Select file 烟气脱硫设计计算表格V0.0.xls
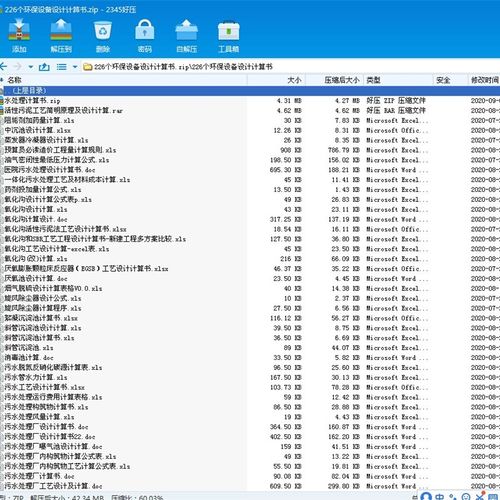Image resolution: width=500 pixels, height=500 pixels. pos(53,288)
